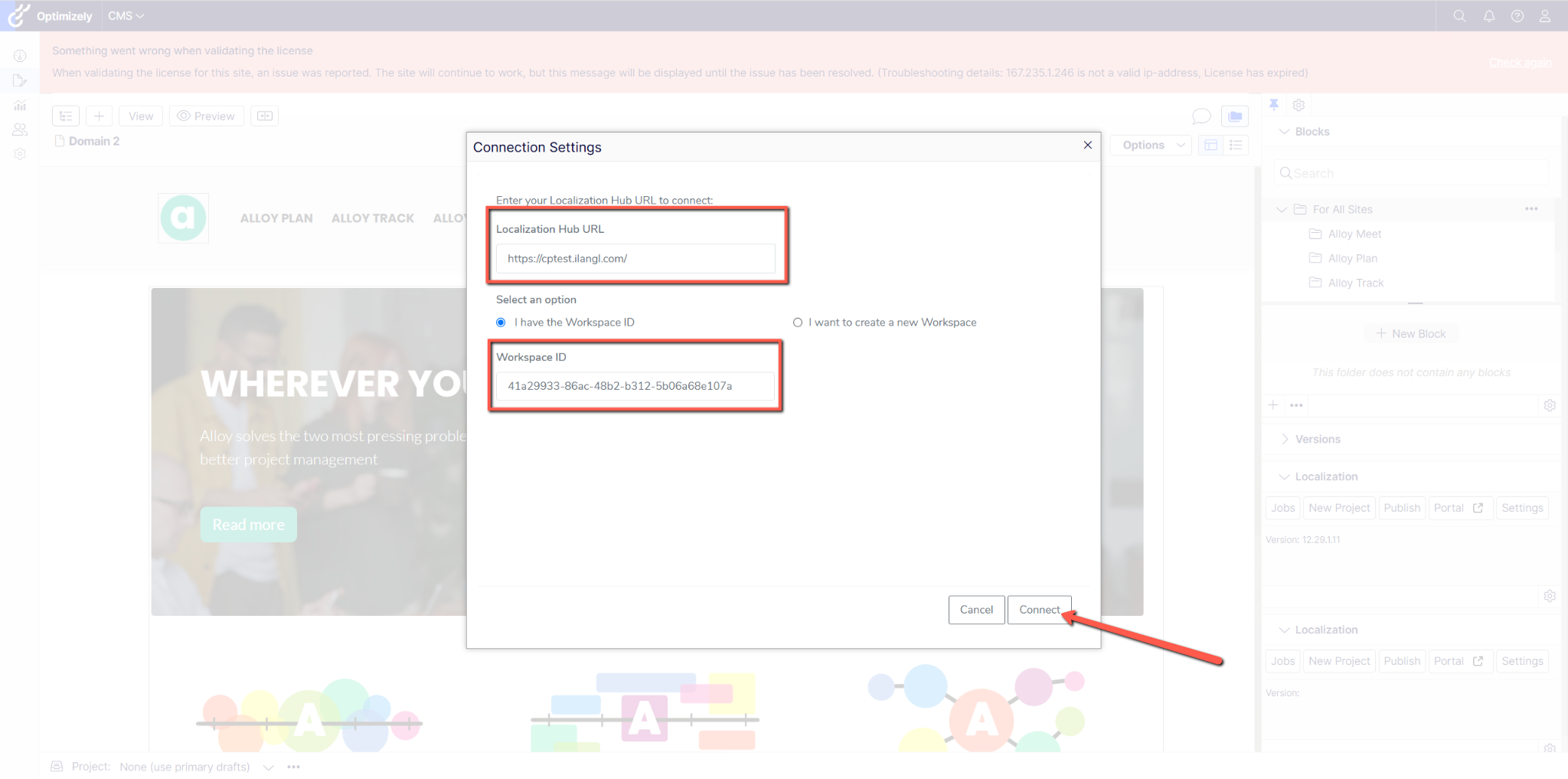This screenshot has height=779, width=1568.
Task: Open the comments speech bubble icon
Action: pyautogui.click(x=1201, y=116)
